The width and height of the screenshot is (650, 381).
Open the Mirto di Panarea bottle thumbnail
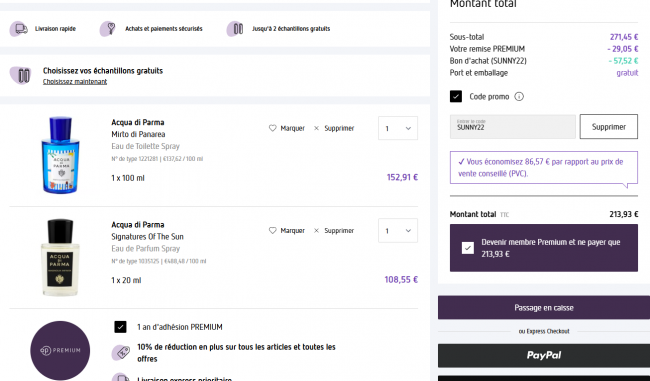[x=61, y=155]
